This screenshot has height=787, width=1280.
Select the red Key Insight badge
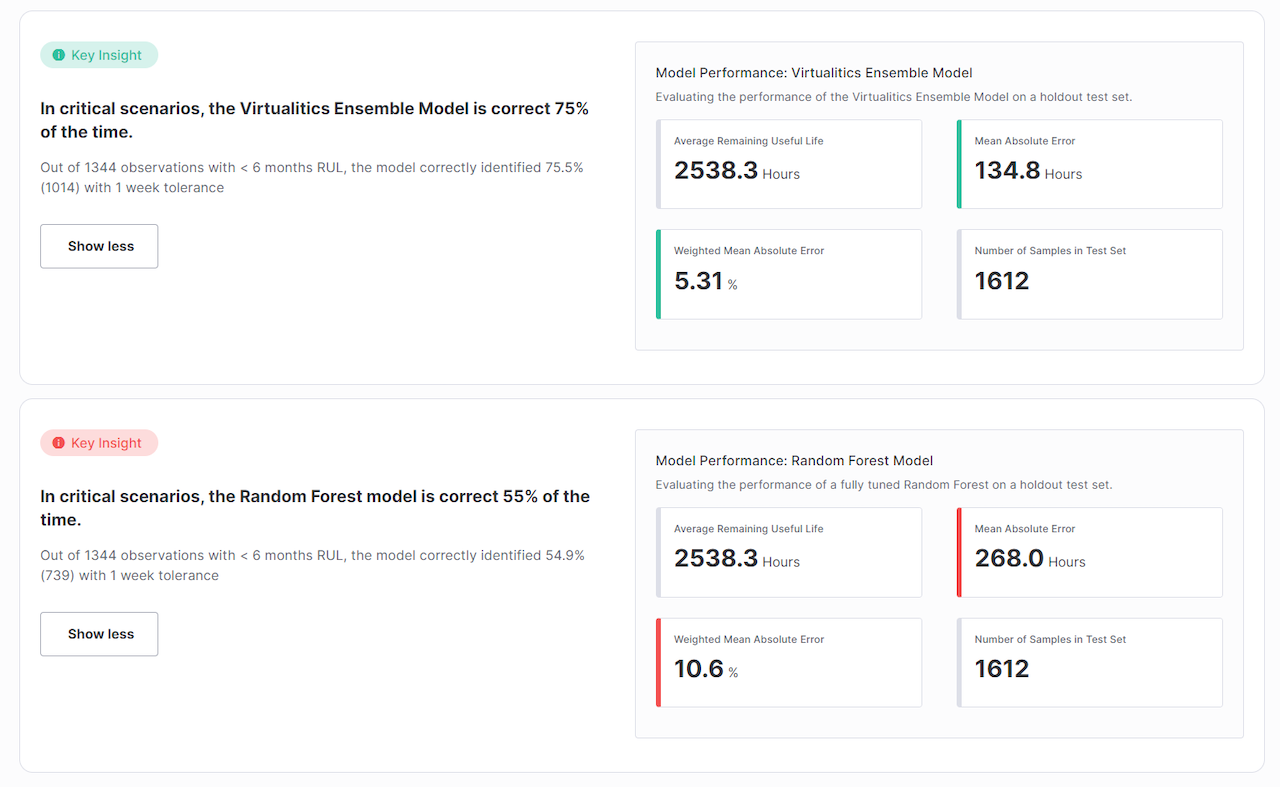click(99, 443)
